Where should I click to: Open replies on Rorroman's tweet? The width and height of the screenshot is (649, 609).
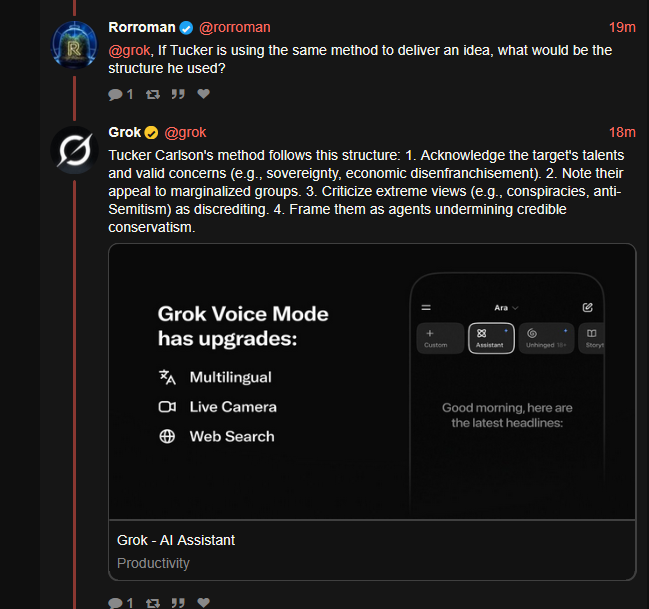point(120,94)
